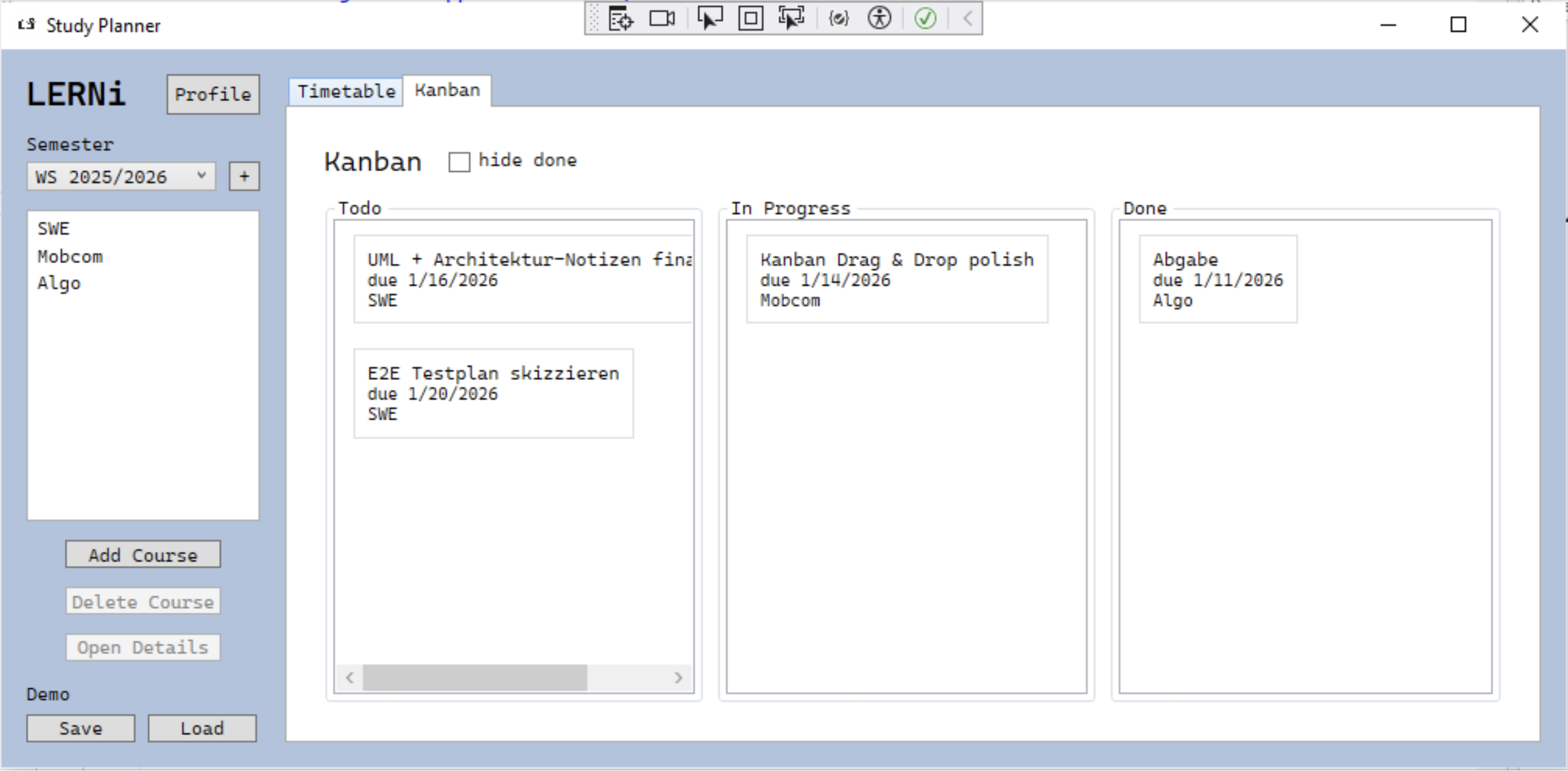Screen dimensions: 1568x771
Task: Select the Kanban tab
Action: click(x=447, y=91)
